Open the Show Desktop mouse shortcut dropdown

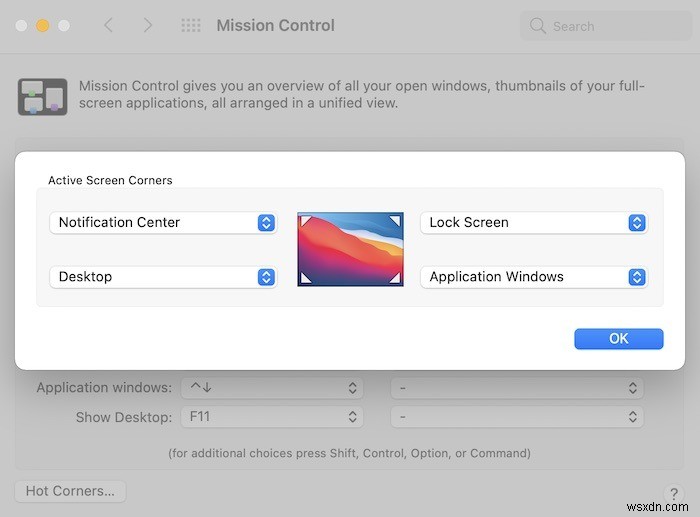tap(517, 417)
